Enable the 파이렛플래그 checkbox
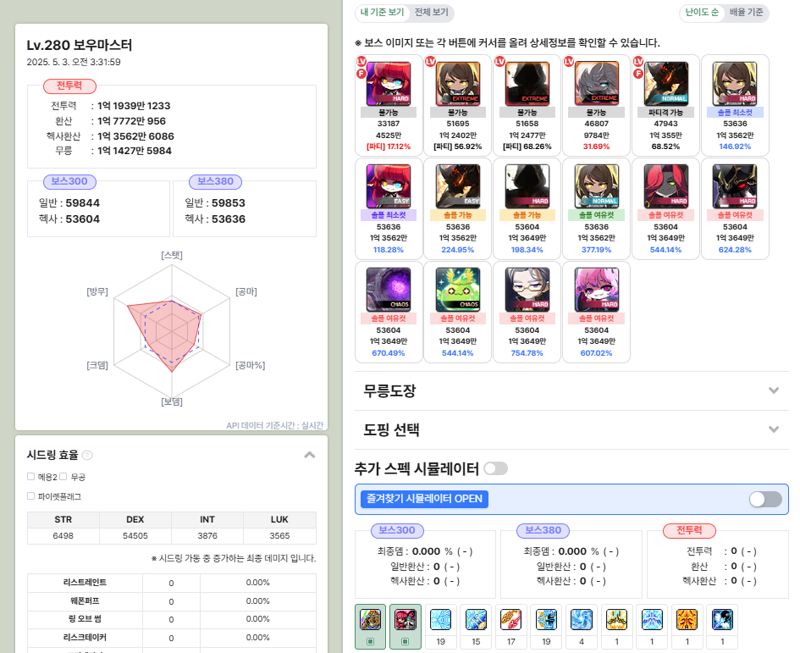Screen dimensions: 800x653 (x=31, y=496)
